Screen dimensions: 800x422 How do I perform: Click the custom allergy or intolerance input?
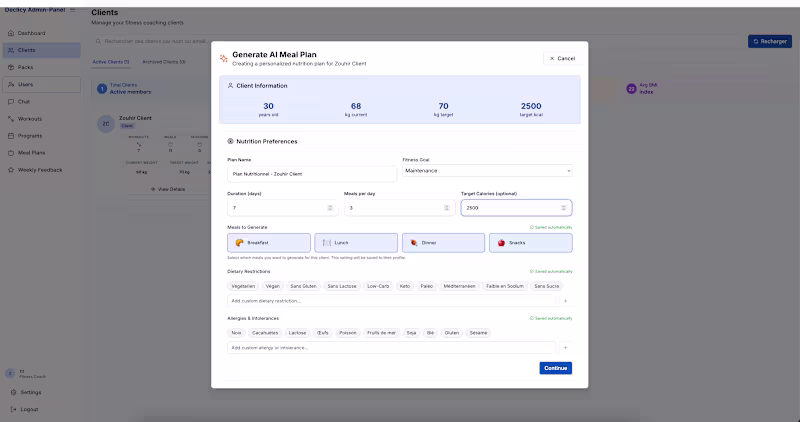[391, 348]
